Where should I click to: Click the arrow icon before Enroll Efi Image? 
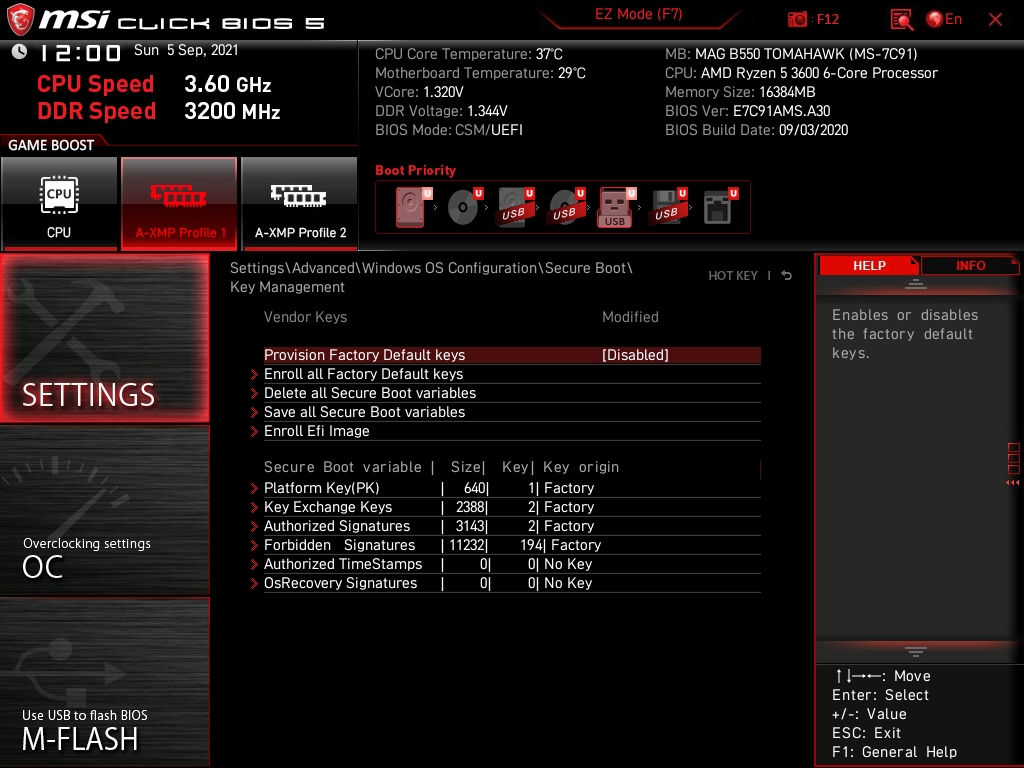[255, 431]
